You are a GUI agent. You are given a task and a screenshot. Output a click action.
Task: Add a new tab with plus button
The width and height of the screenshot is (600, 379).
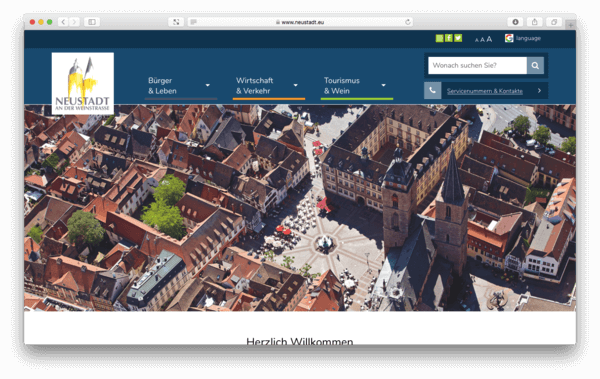click(570, 25)
